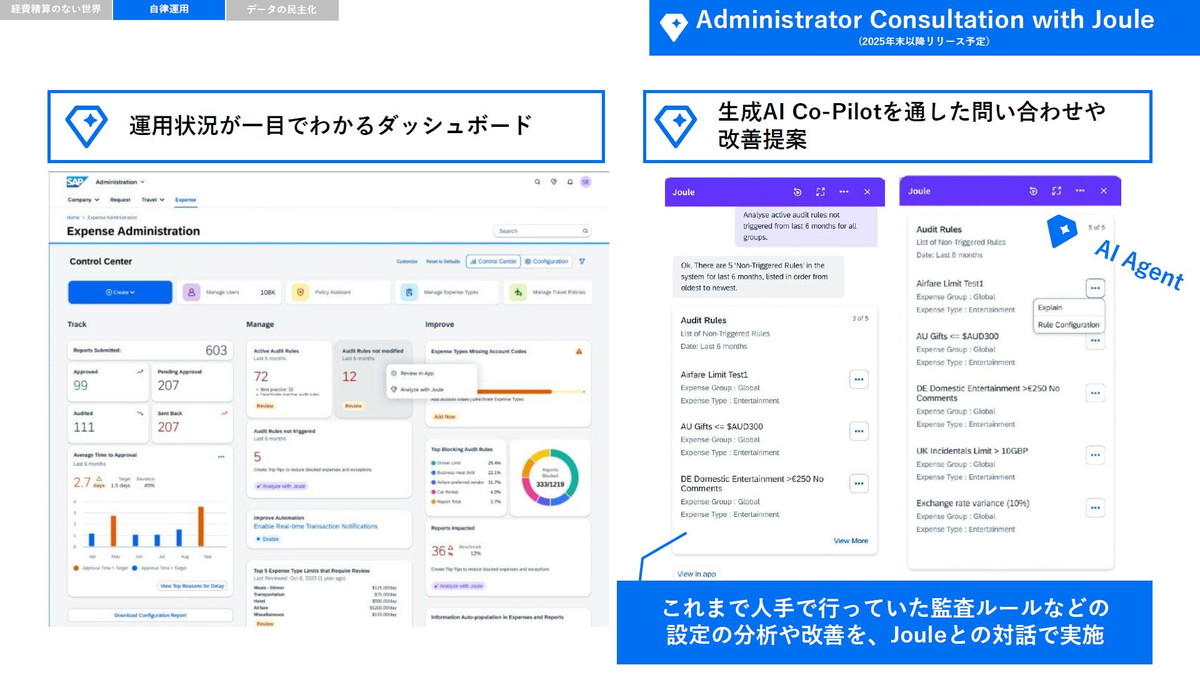Open ellipsis for UK Incidentals Limit rule

tap(1095, 455)
